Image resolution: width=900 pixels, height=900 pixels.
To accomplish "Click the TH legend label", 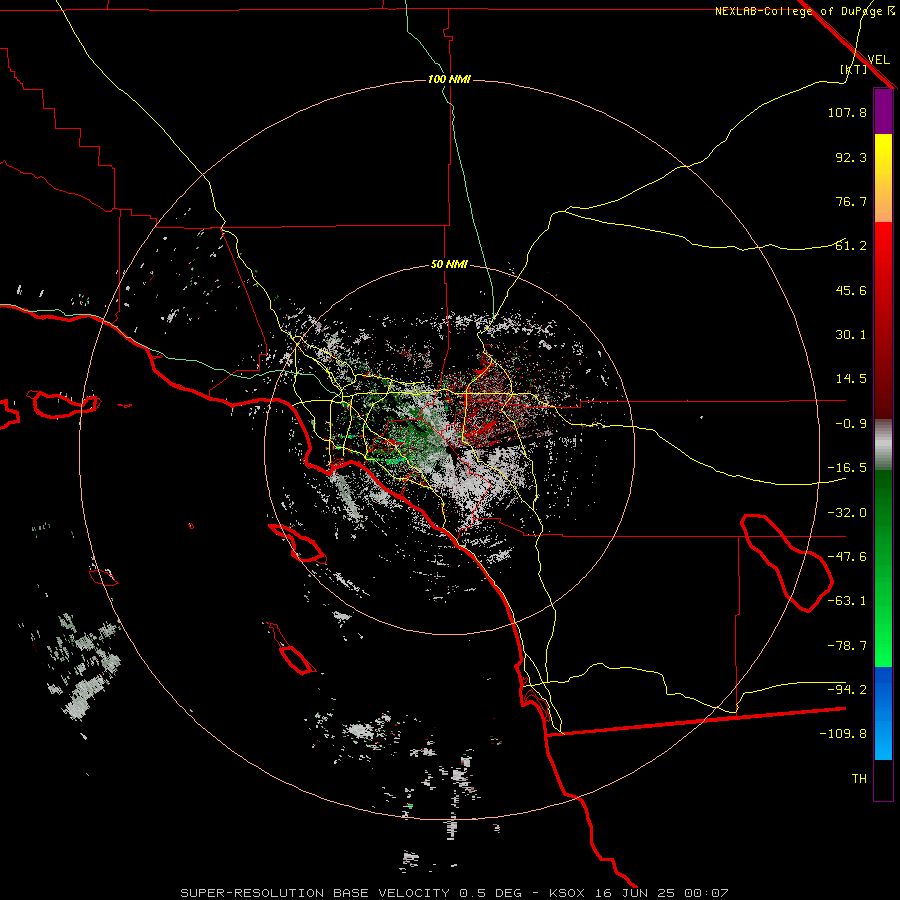I will [x=859, y=779].
